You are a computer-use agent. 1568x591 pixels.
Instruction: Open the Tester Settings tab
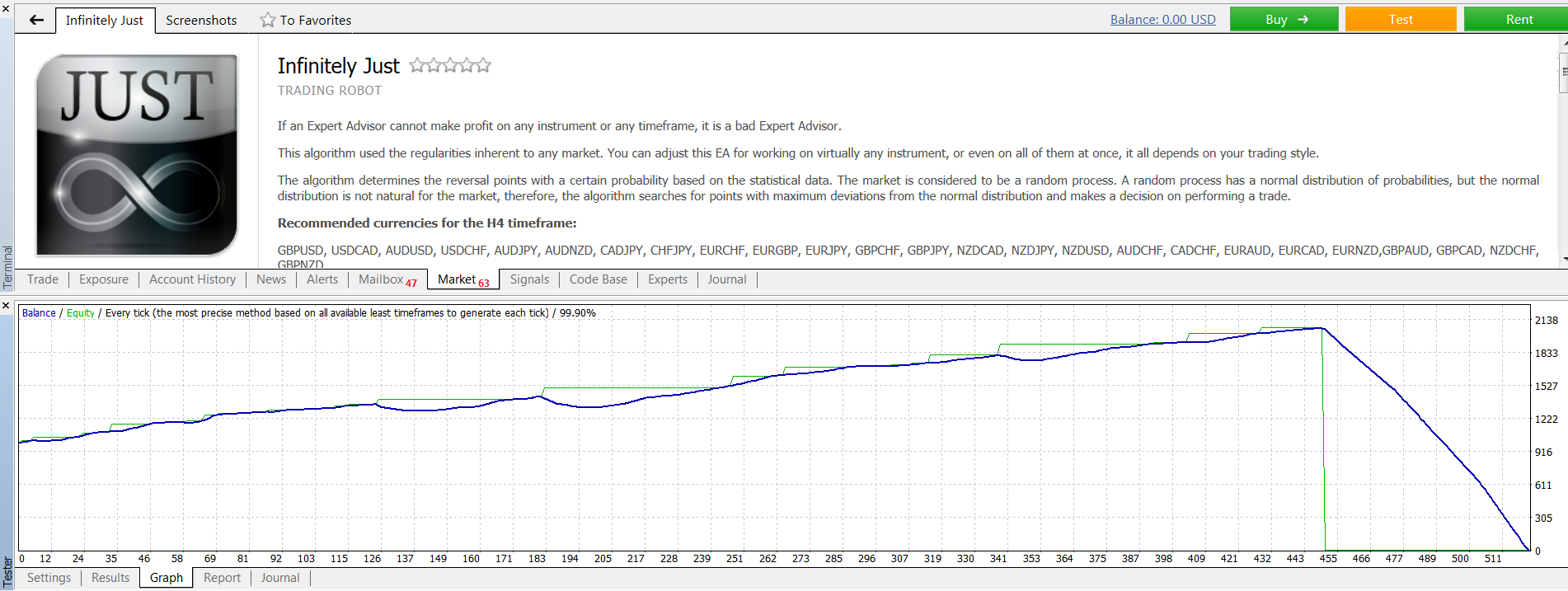point(49,578)
